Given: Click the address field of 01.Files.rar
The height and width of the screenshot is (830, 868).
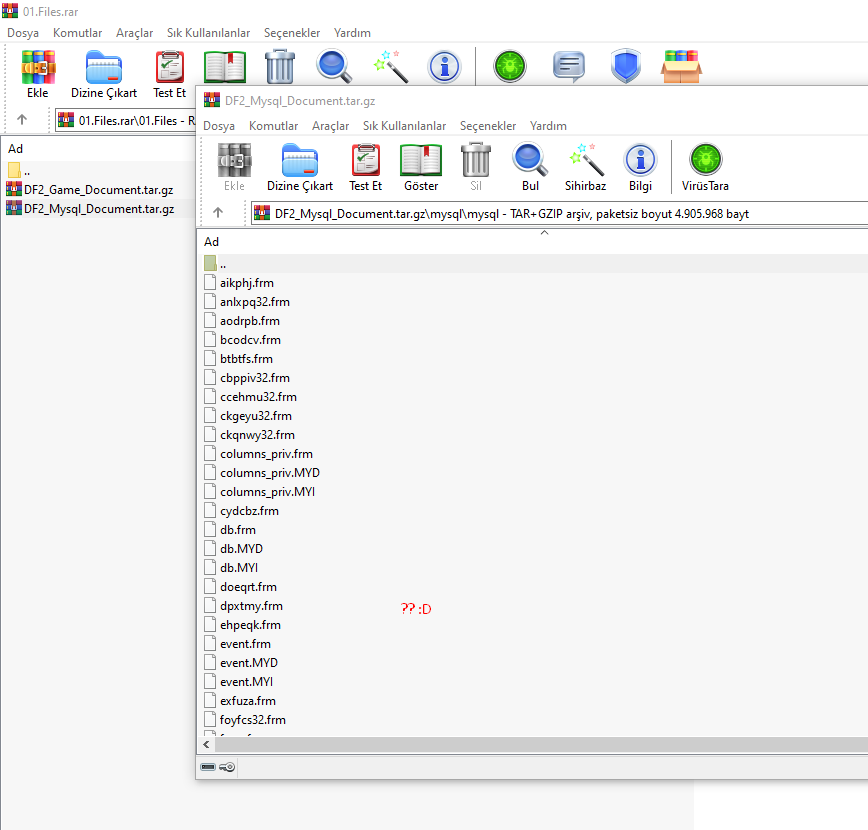Looking at the screenshot, I should coord(125,120).
